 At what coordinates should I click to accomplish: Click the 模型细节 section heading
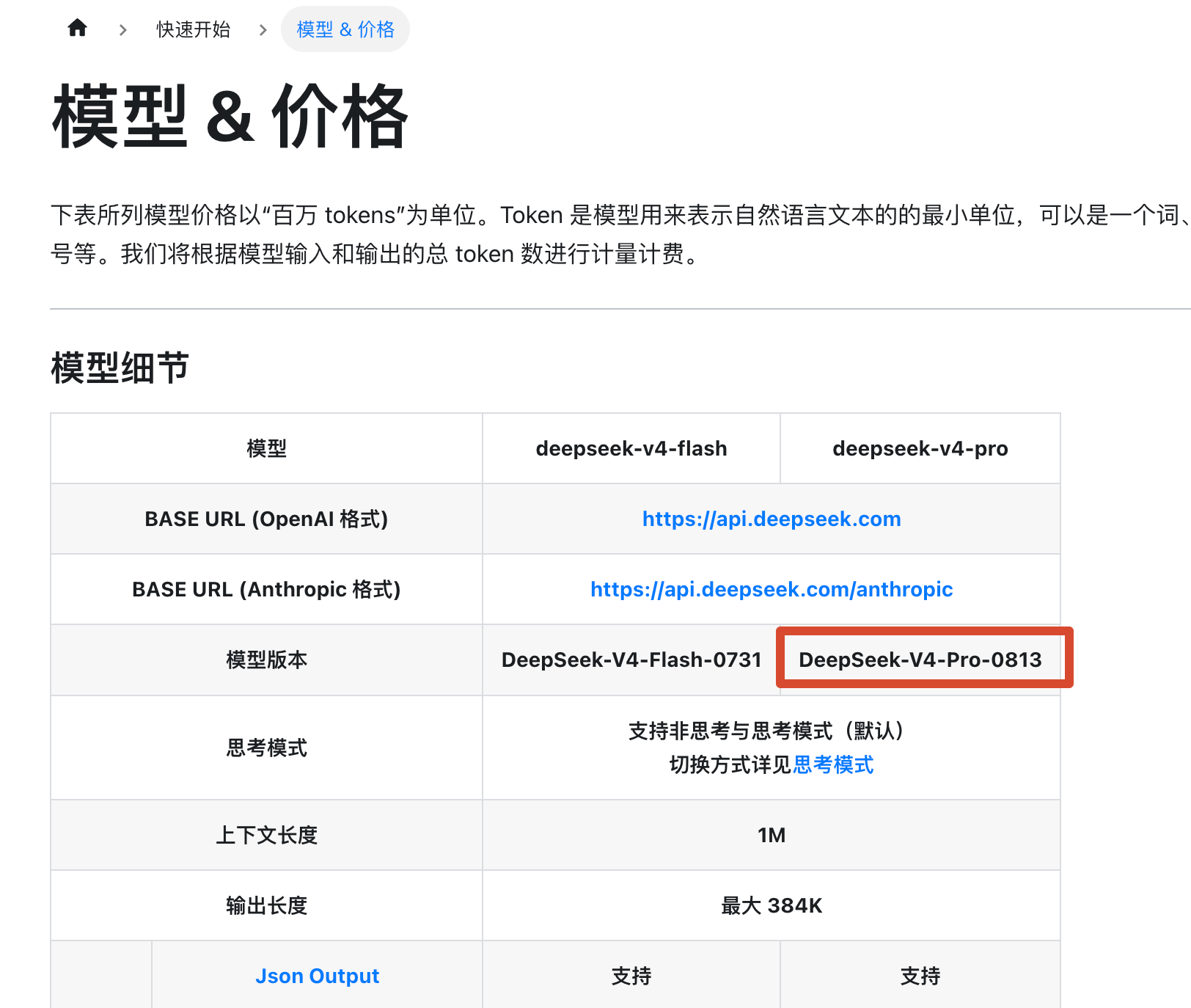tap(120, 368)
